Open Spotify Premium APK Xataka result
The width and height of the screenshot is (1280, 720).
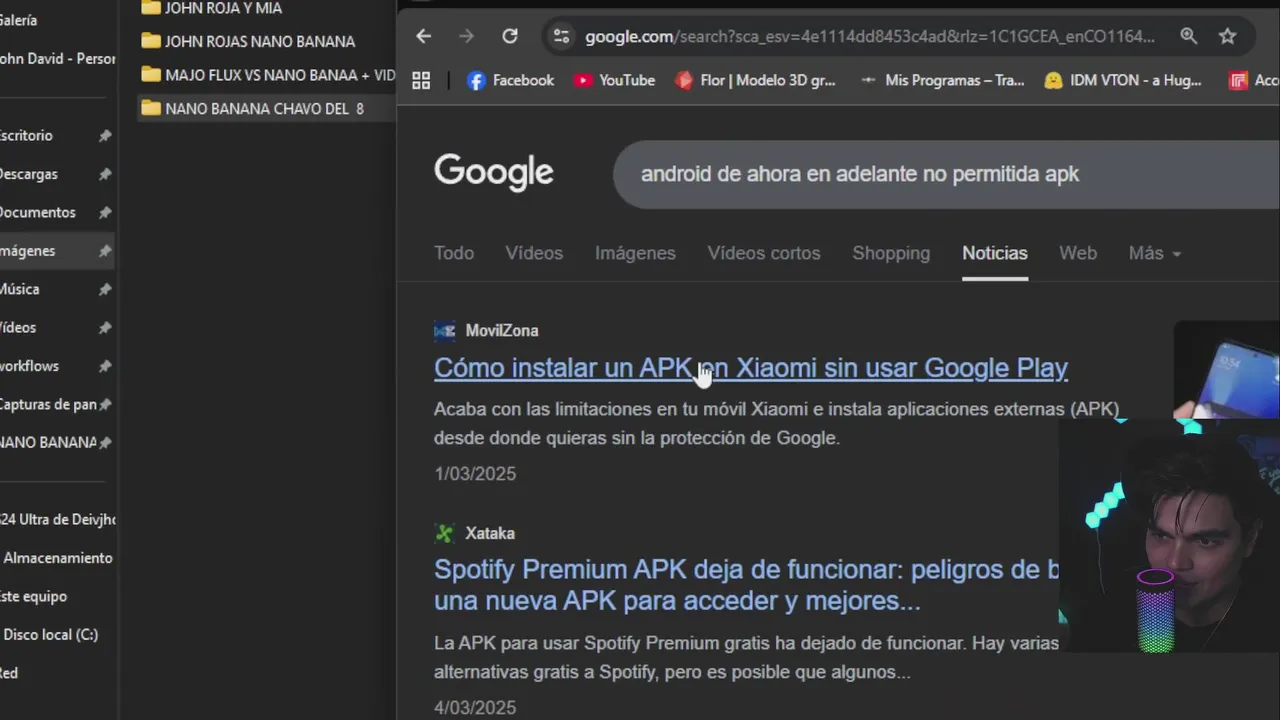[x=746, y=585]
